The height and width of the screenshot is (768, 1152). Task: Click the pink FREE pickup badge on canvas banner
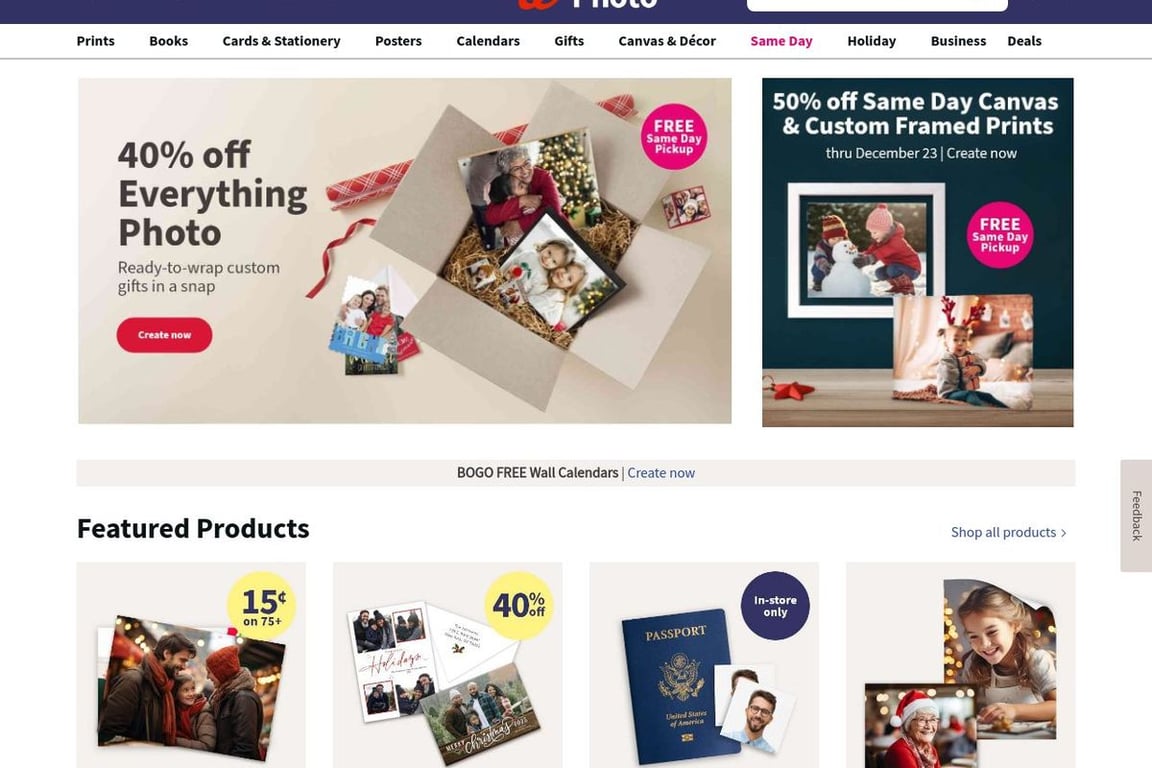pyautogui.click(x=999, y=235)
